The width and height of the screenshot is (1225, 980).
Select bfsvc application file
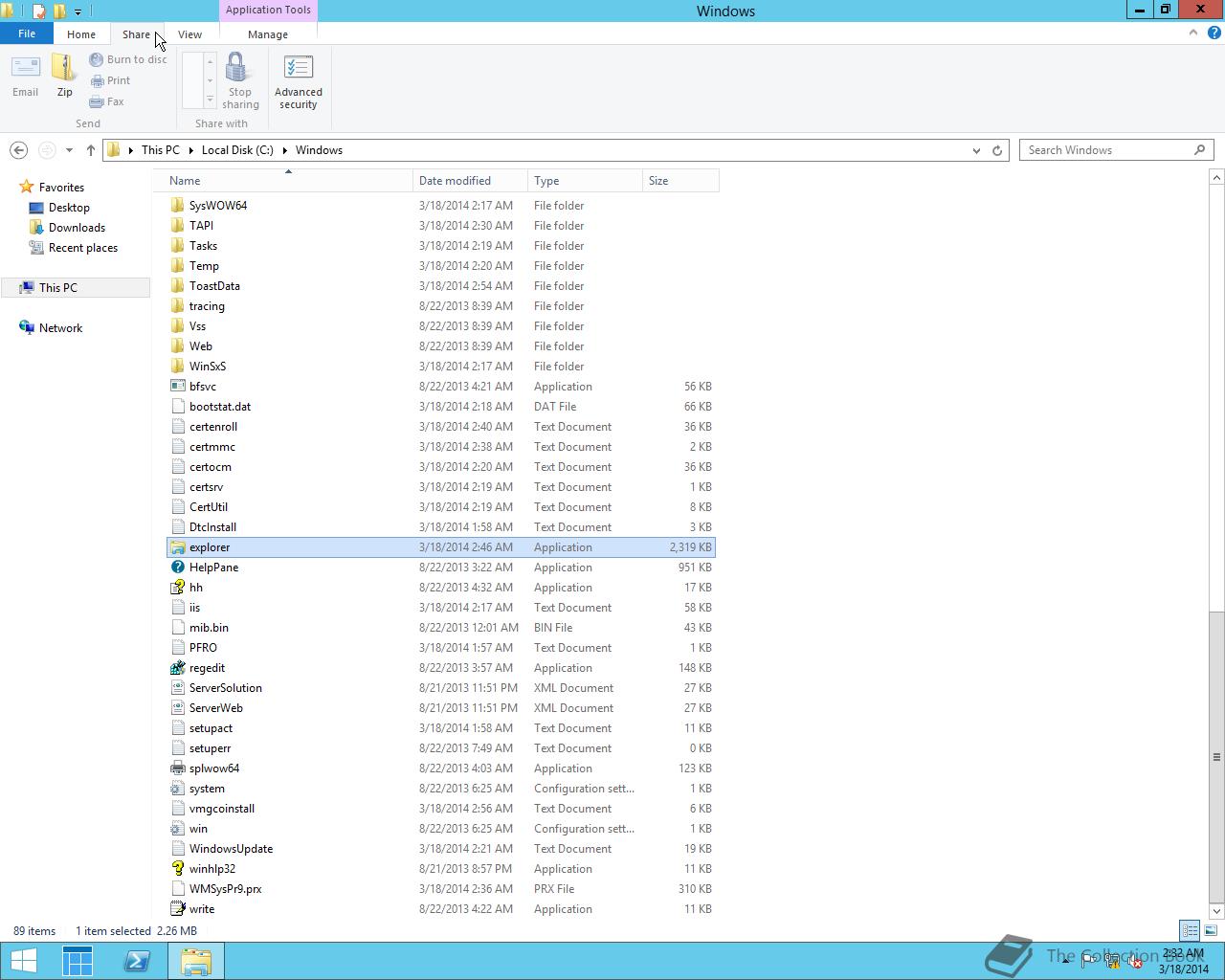tap(203, 387)
